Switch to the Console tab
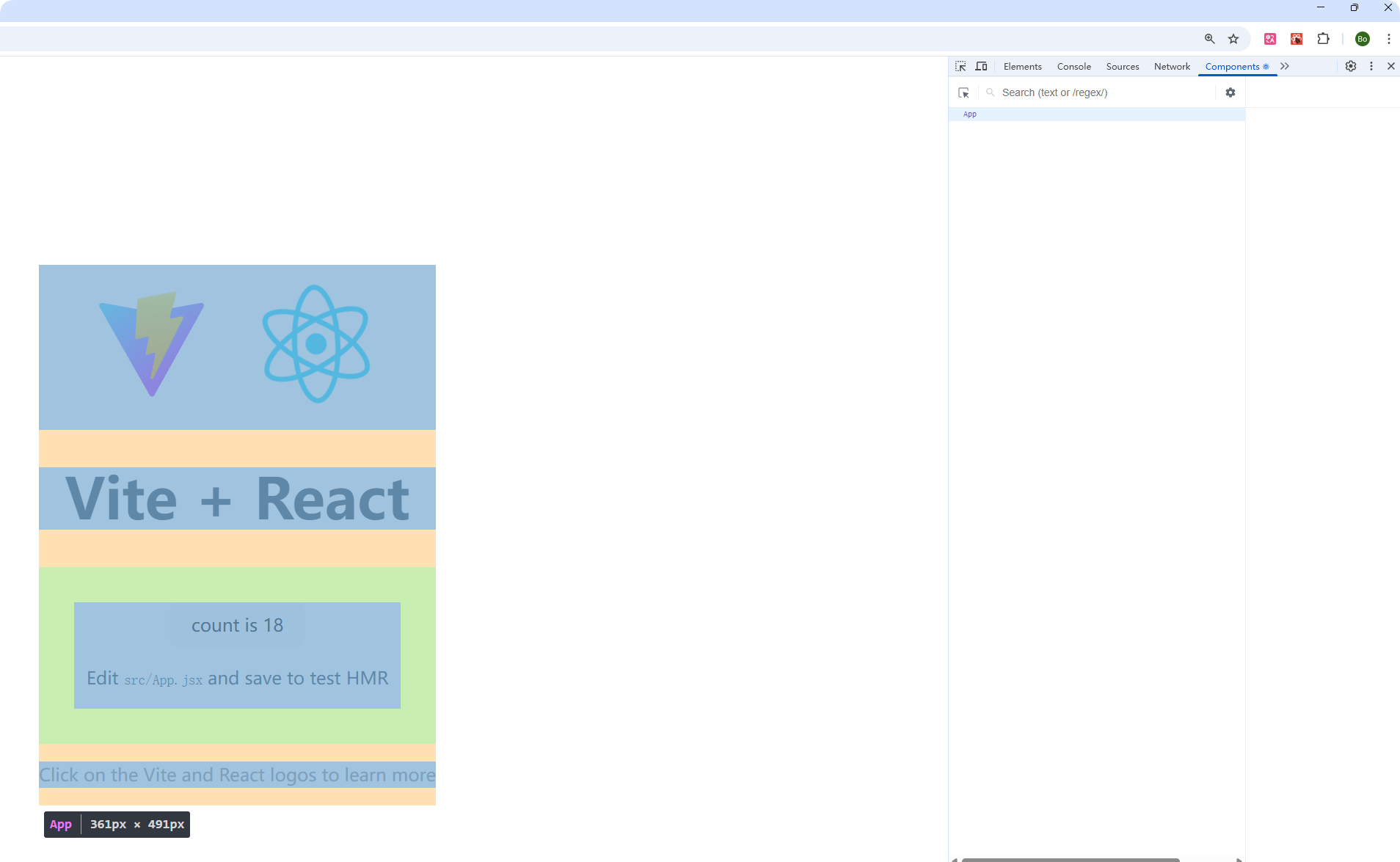The height and width of the screenshot is (862, 1400). pyautogui.click(x=1073, y=66)
